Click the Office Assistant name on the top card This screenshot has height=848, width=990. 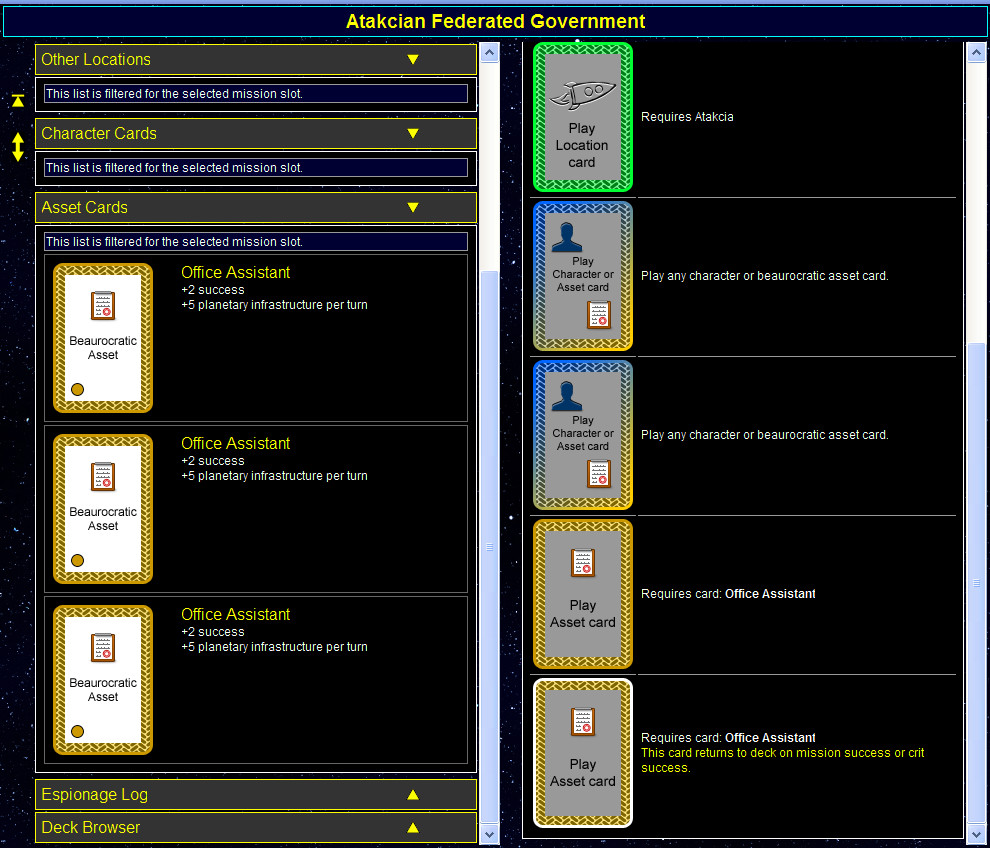(235, 272)
